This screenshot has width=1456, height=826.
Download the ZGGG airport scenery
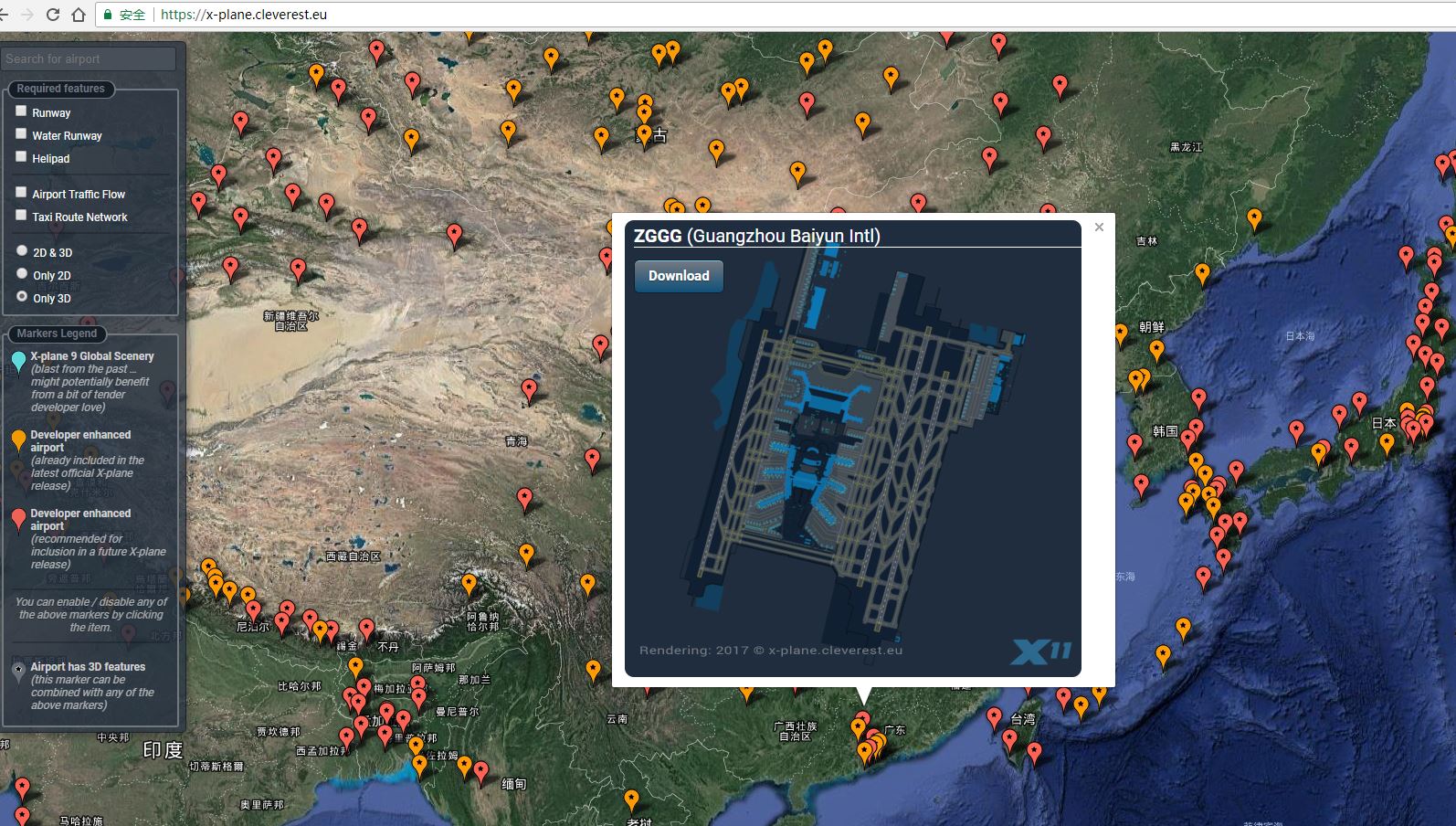[679, 276]
